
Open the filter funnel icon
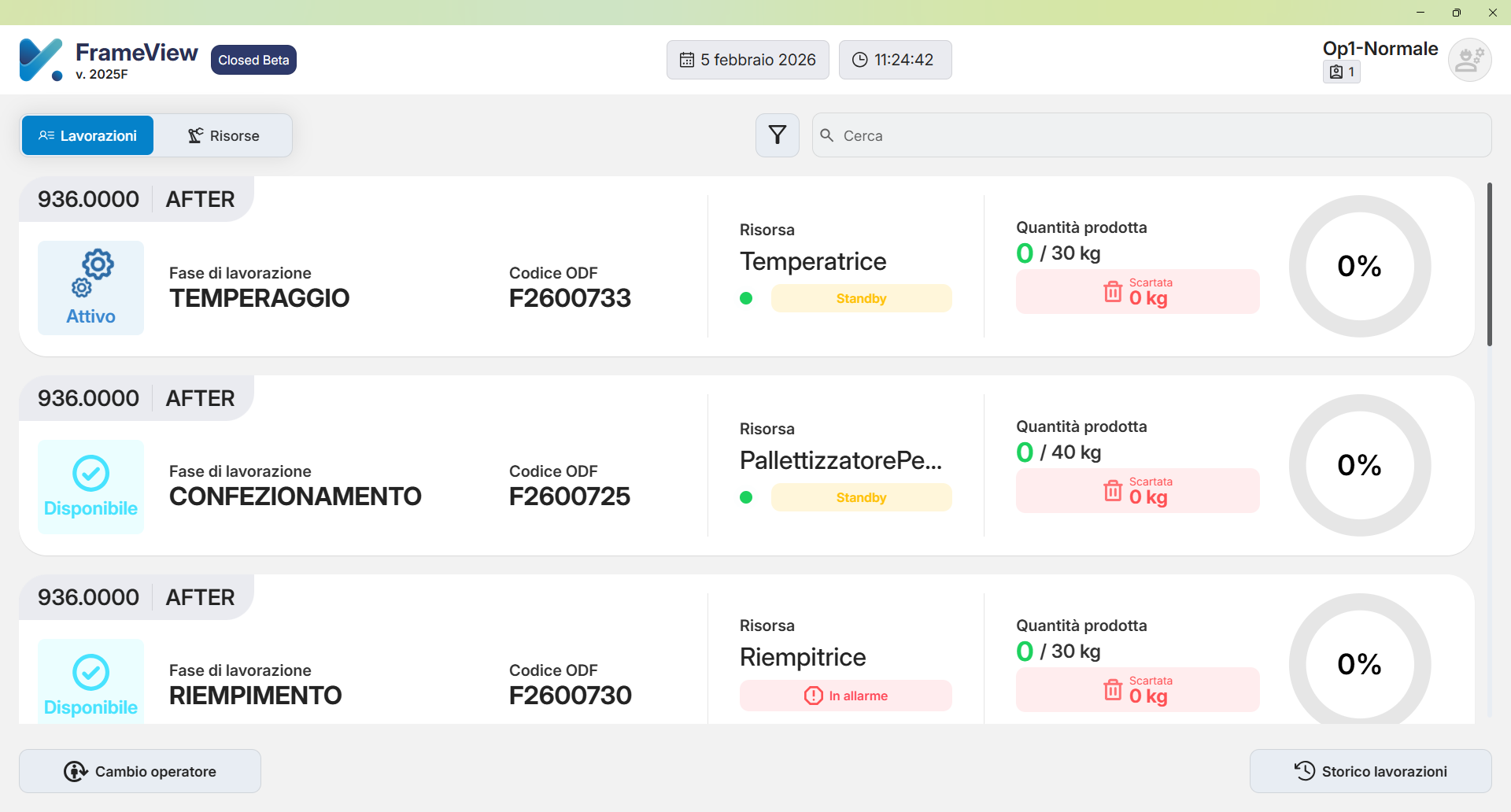777,135
